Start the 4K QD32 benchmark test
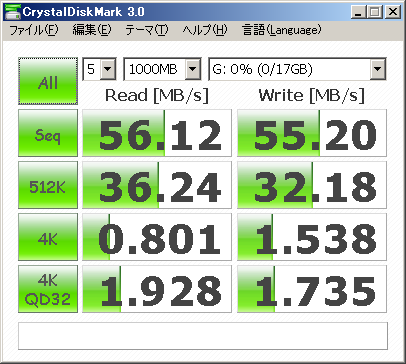This screenshot has width=406, height=364. tap(48, 289)
